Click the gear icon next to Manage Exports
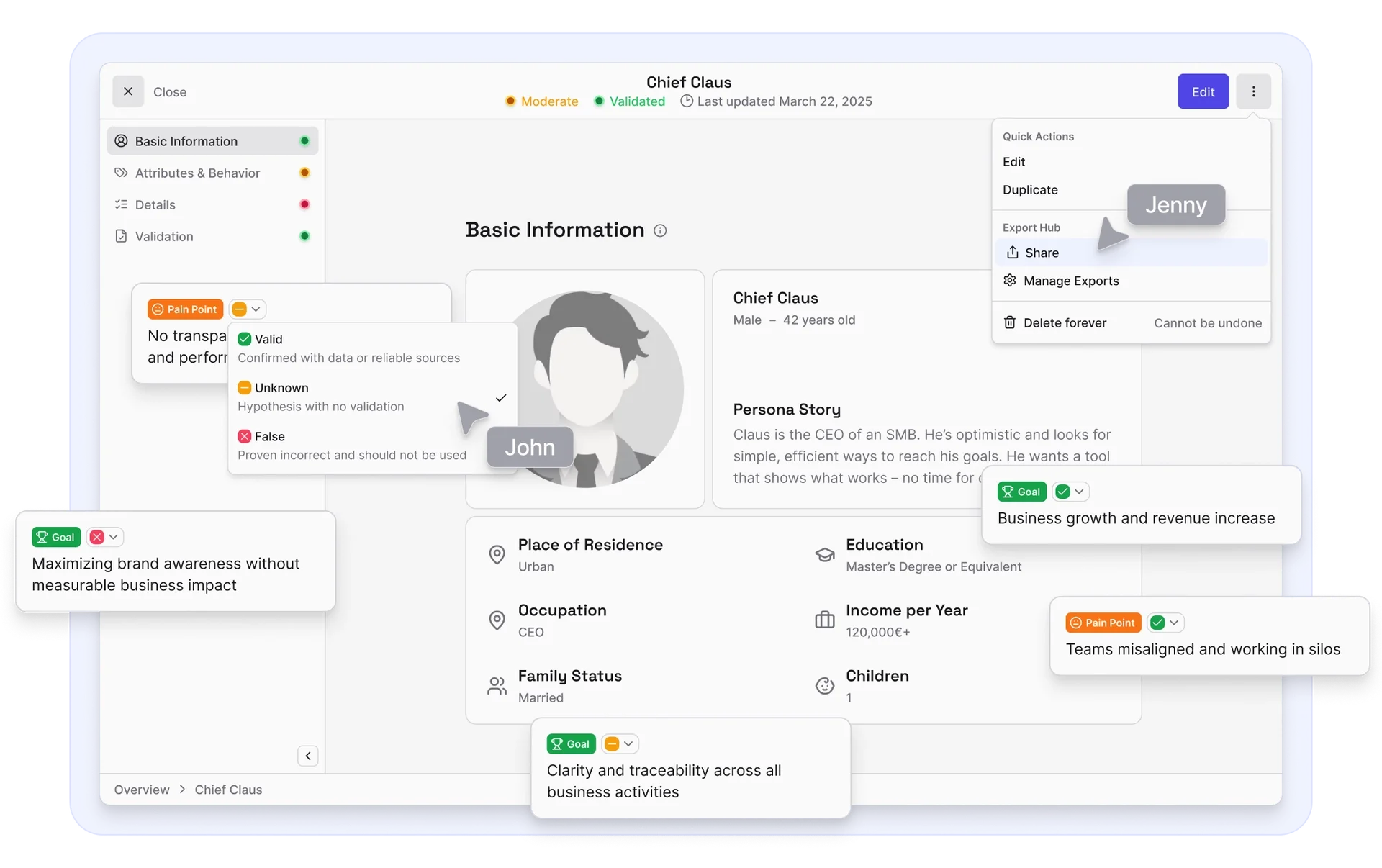This screenshot has width=1382, height=868. (x=1010, y=281)
